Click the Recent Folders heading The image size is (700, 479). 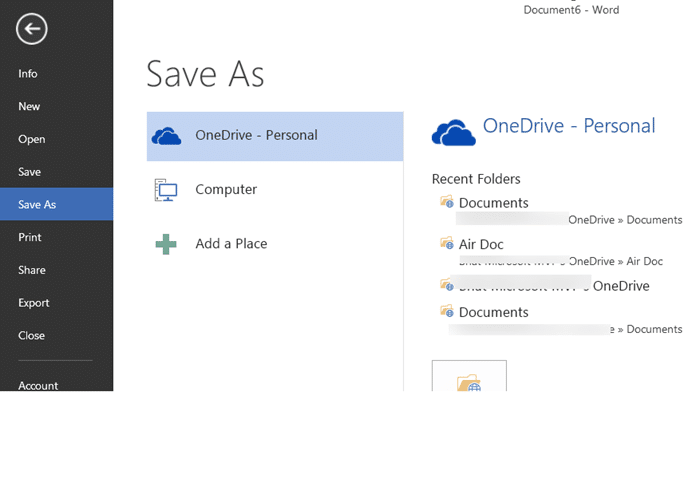pyautogui.click(x=476, y=179)
